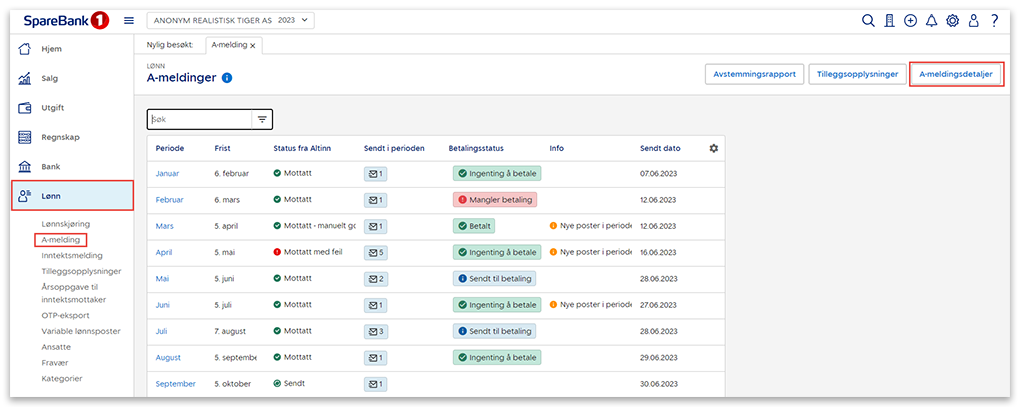Image resolution: width=1020 pixels, height=407 pixels.
Task: Click the question mark help icon
Action: pyautogui.click(x=994, y=20)
